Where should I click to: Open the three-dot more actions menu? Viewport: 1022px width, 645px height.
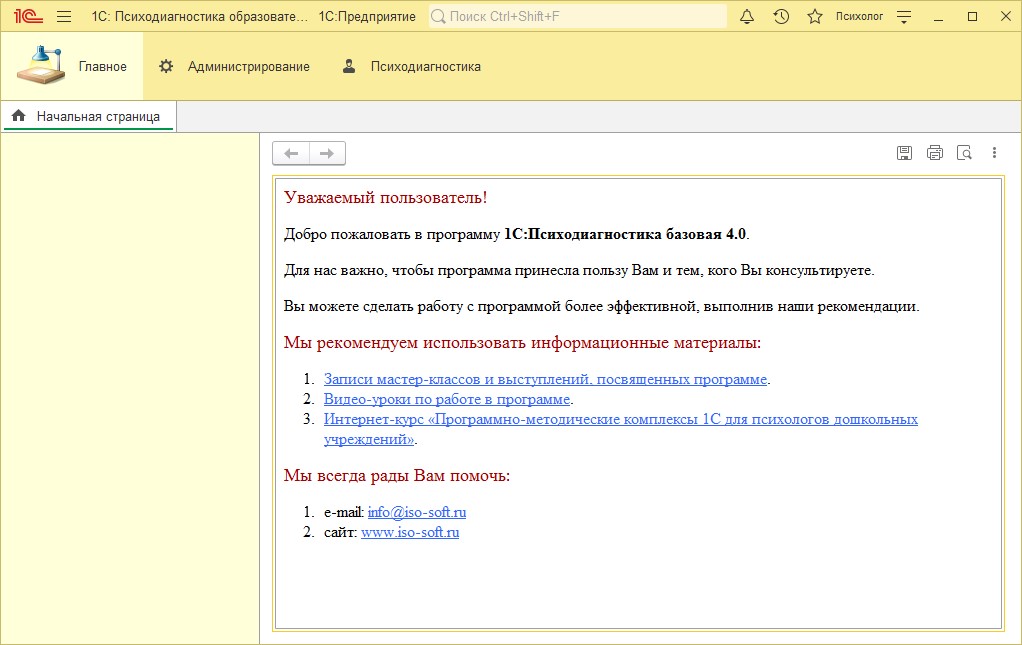[x=994, y=152]
